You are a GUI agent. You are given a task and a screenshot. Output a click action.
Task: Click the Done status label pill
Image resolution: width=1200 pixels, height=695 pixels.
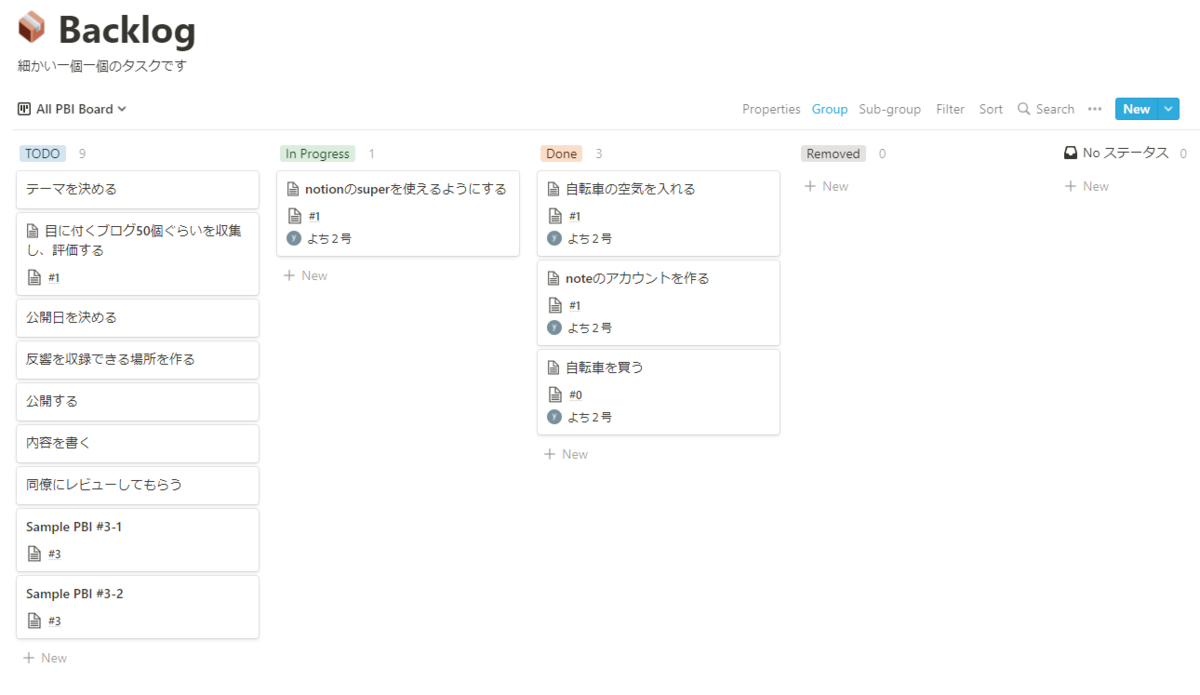coord(560,153)
